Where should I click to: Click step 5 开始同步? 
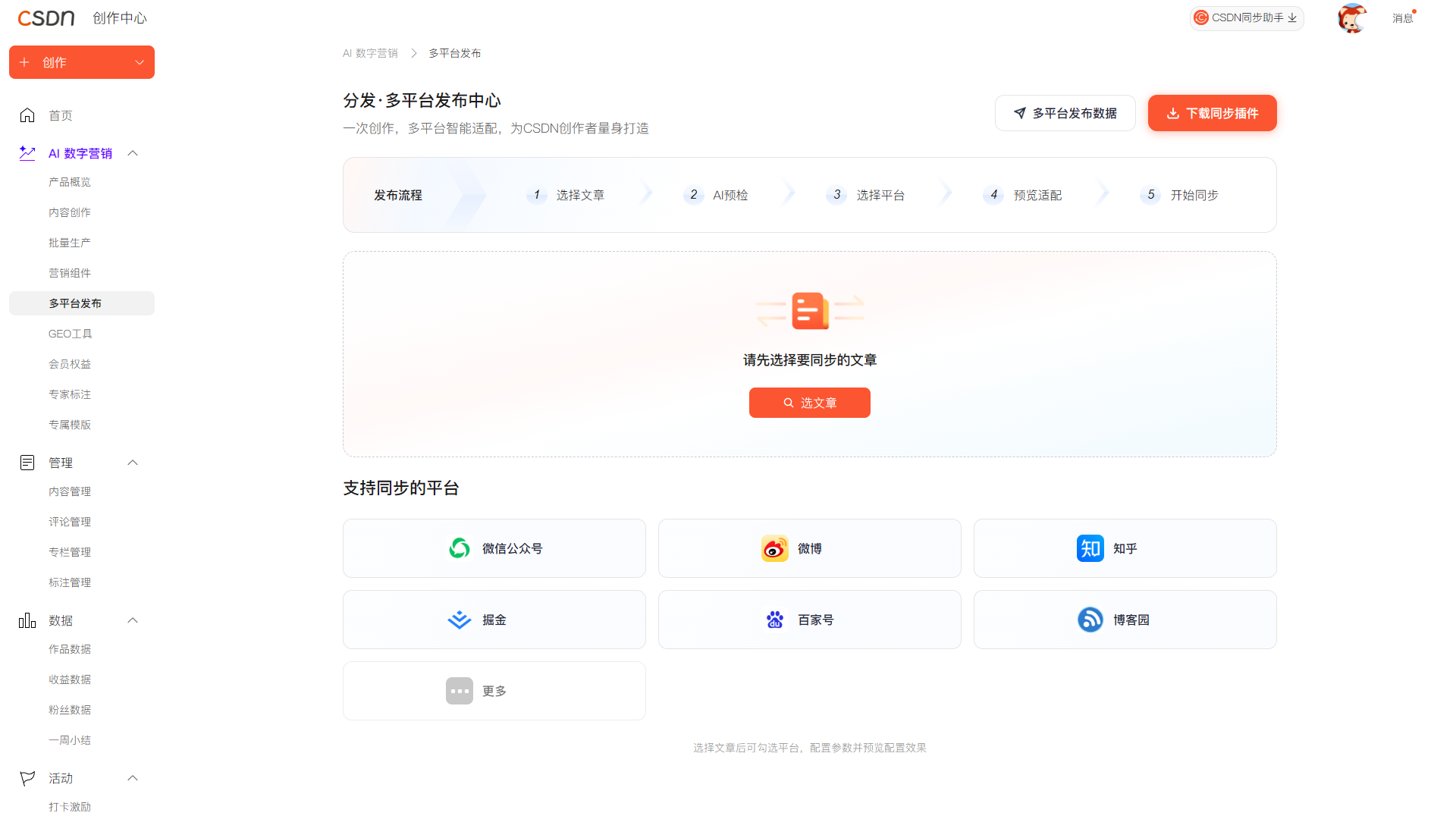click(x=1180, y=195)
